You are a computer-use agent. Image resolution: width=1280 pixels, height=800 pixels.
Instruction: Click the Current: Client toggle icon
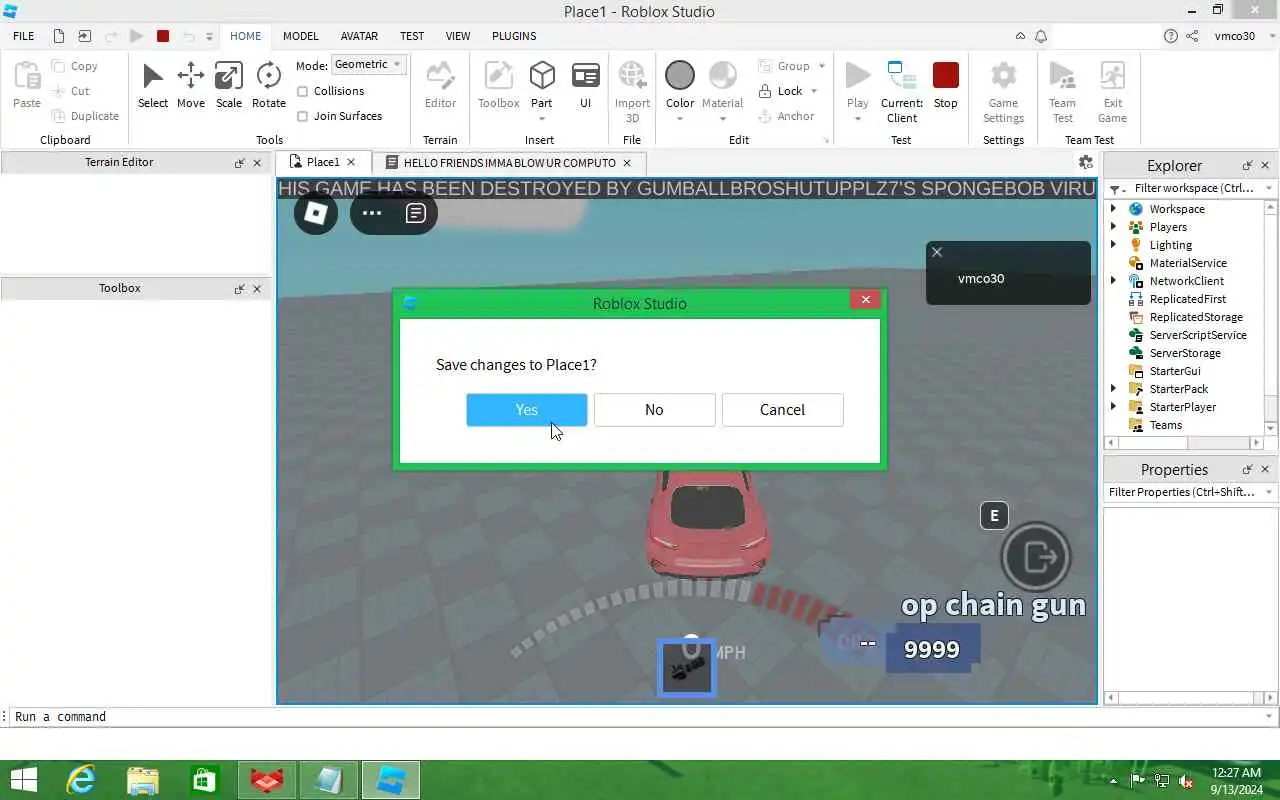(901, 76)
